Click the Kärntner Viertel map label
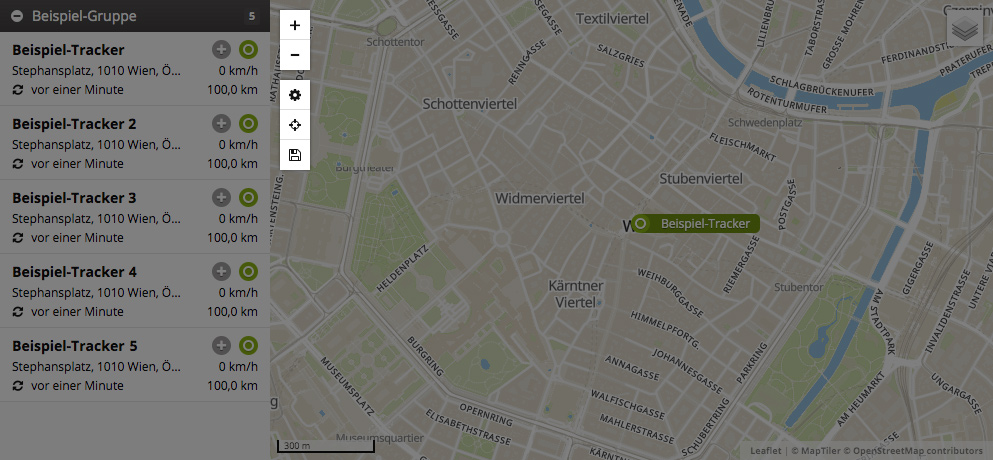Viewport: 993px width, 460px height. pos(576,294)
